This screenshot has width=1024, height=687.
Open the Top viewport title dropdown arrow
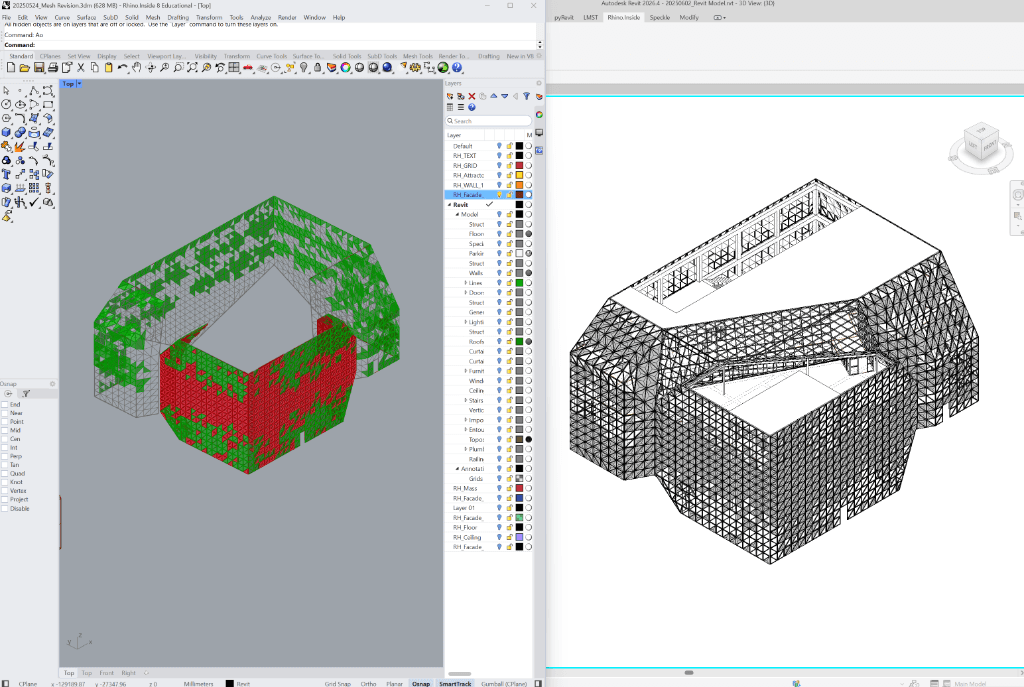point(79,84)
